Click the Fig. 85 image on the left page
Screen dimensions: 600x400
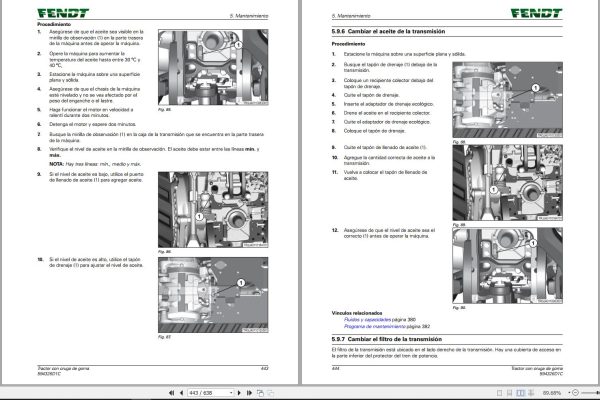213,67
